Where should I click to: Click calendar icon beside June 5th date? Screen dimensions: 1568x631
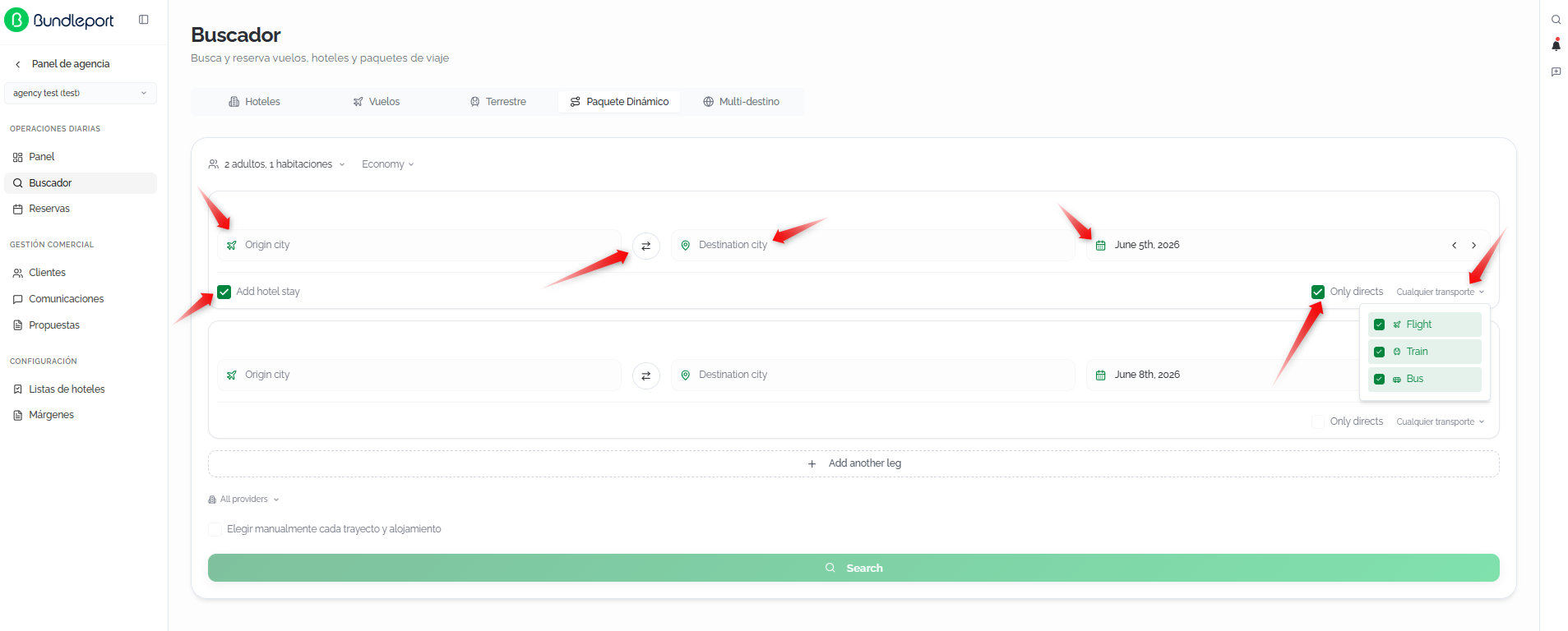click(x=1100, y=246)
